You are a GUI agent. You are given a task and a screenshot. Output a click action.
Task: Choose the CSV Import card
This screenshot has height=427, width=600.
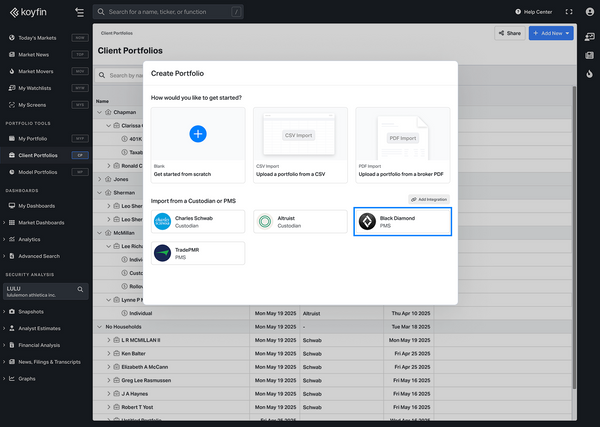point(300,145)
